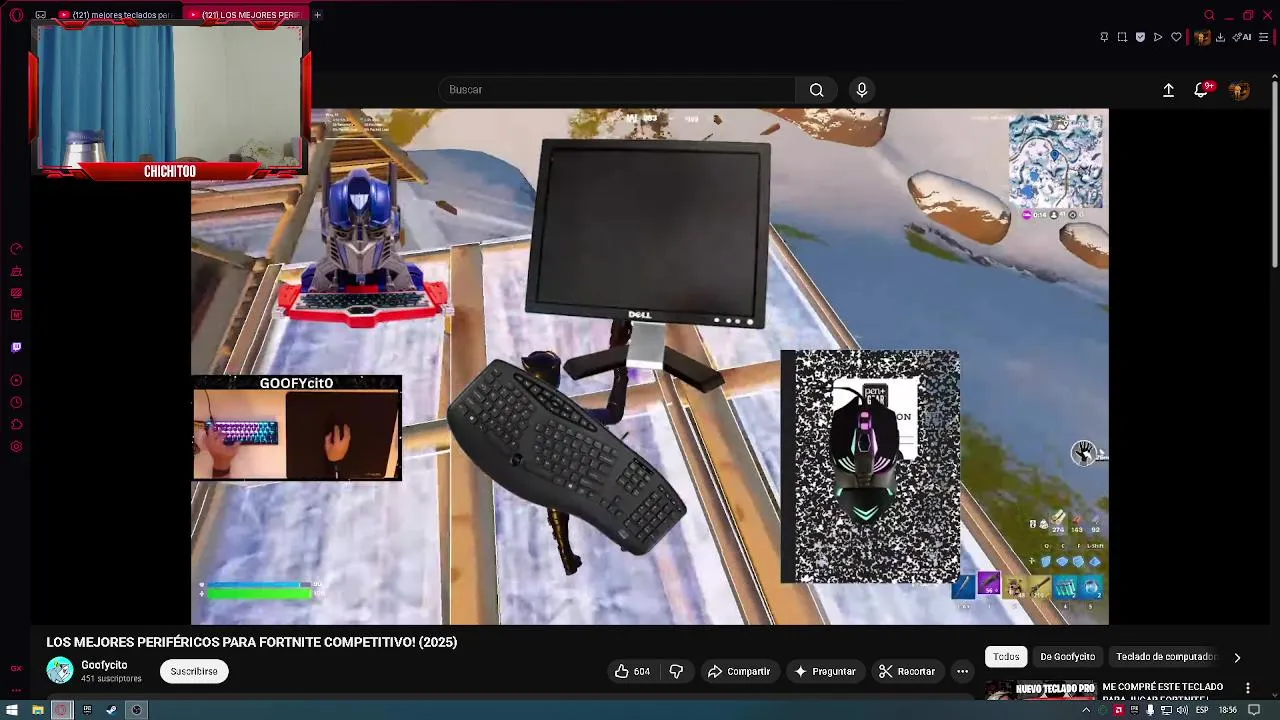Click the Compartir button

[739, 671]
